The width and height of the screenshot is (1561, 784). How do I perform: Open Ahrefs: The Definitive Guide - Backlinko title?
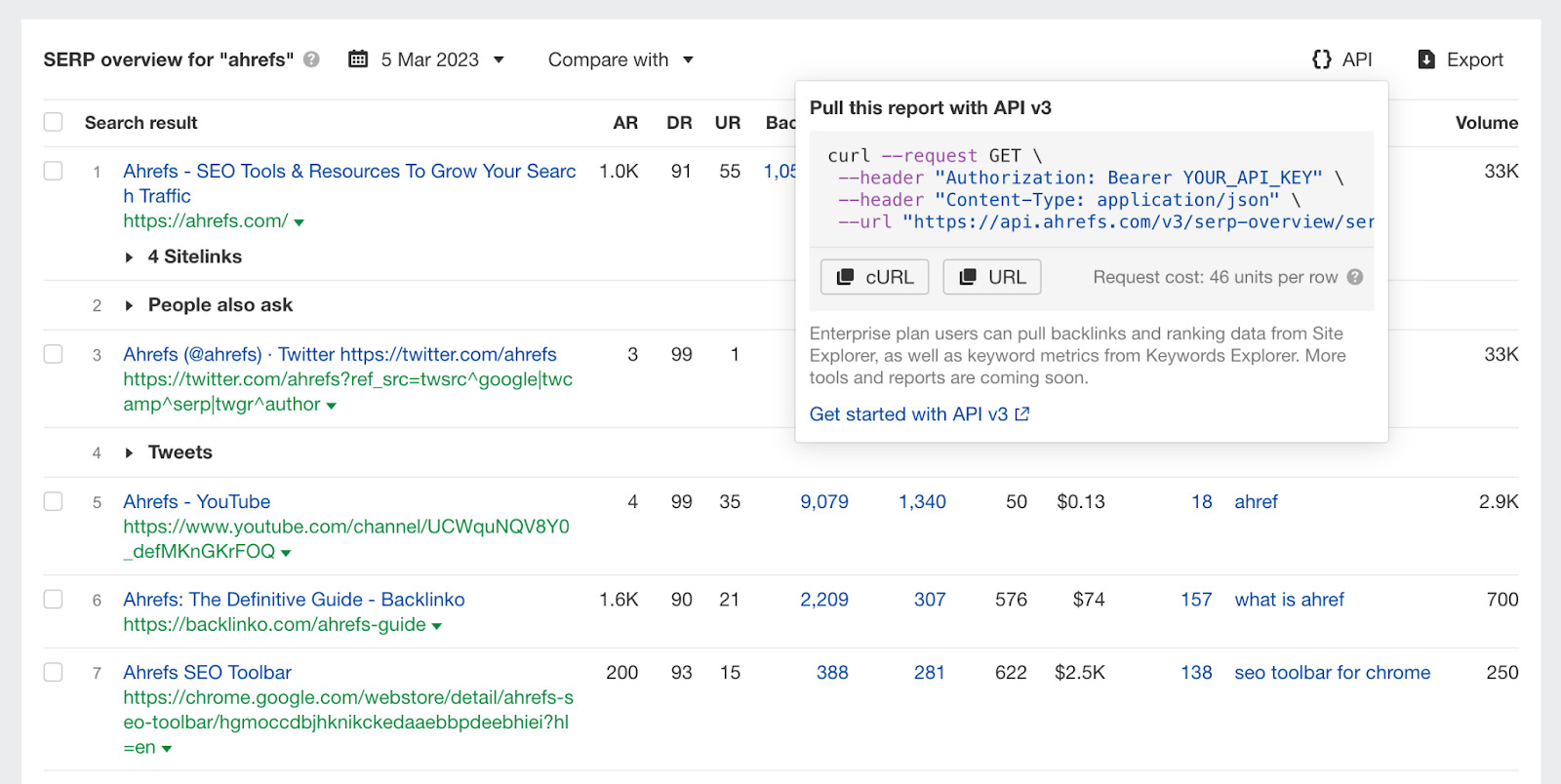point(294,599)
